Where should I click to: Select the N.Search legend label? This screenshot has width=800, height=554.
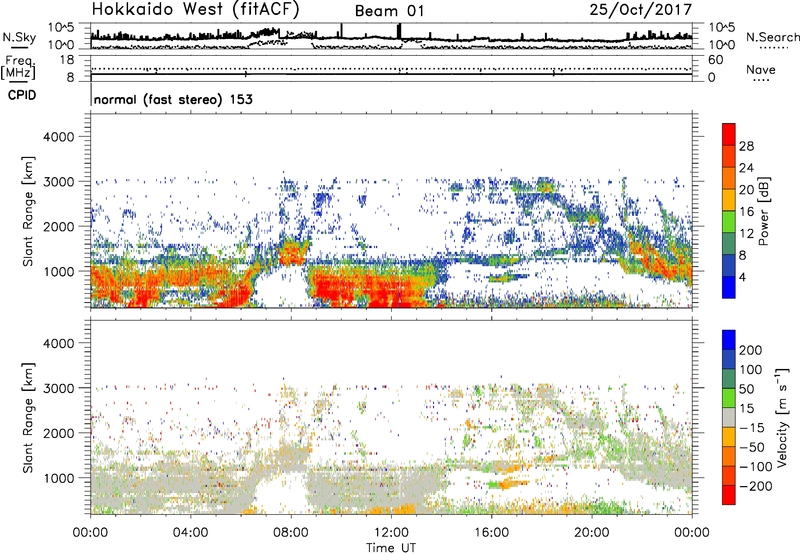tap(772, 37)
